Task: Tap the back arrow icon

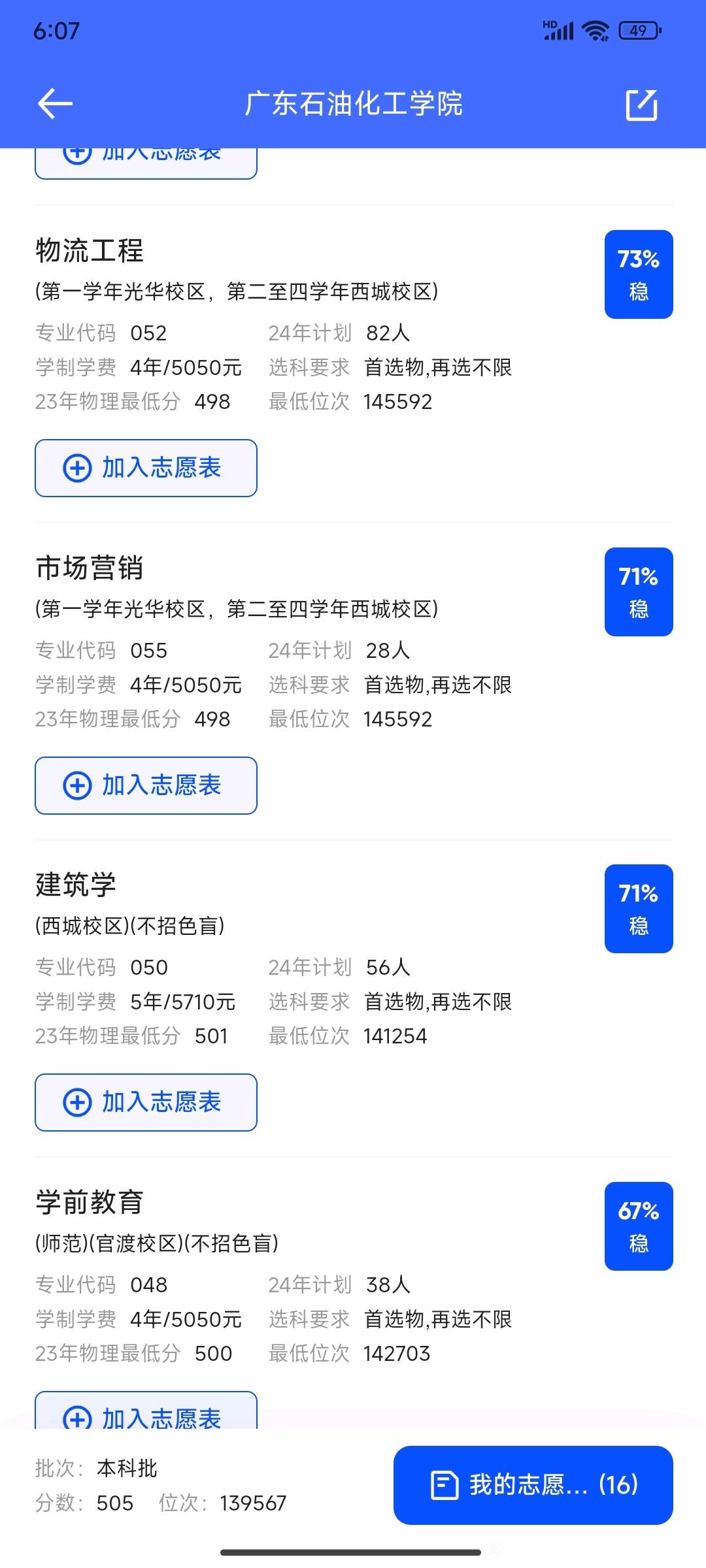Action: tap(55, 104)
